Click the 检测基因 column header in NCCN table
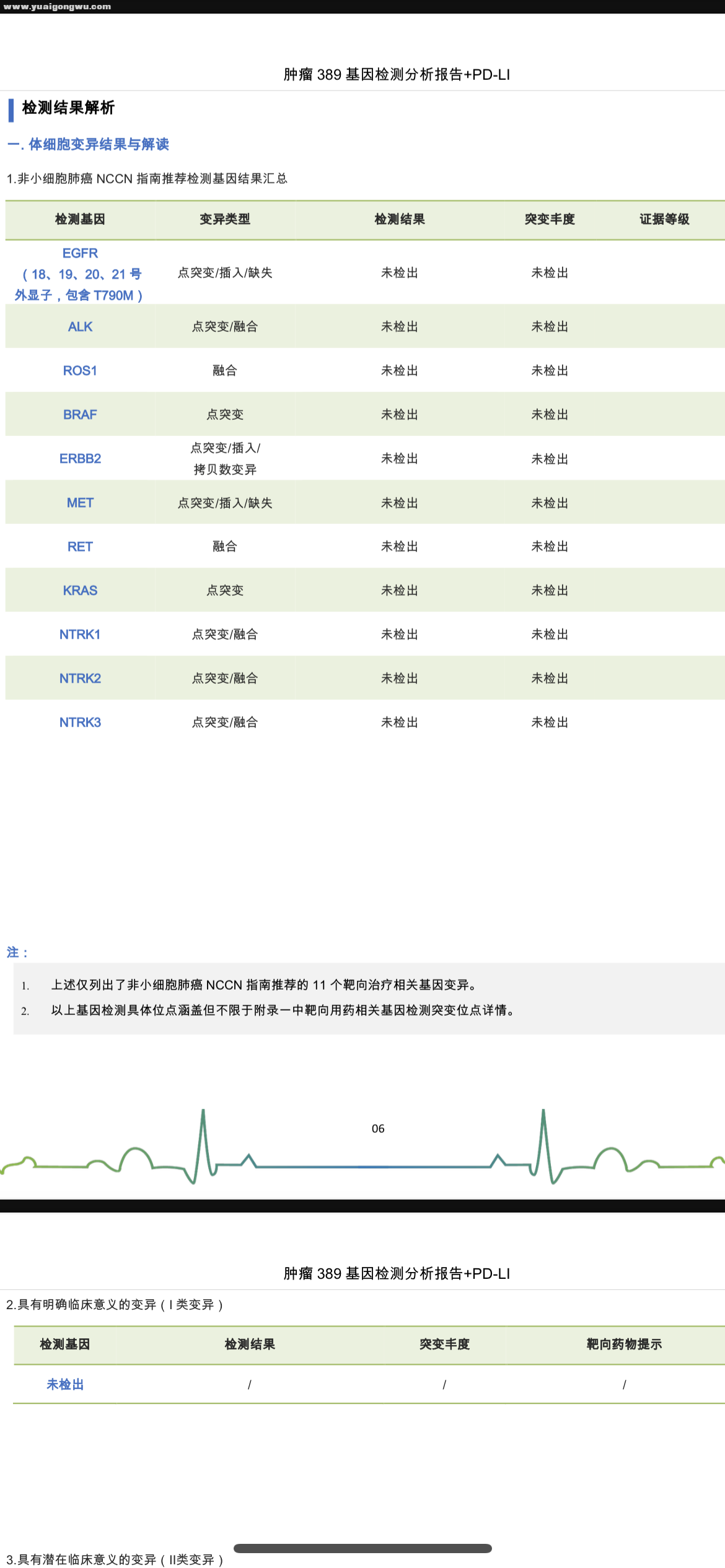 pos(80,219)
